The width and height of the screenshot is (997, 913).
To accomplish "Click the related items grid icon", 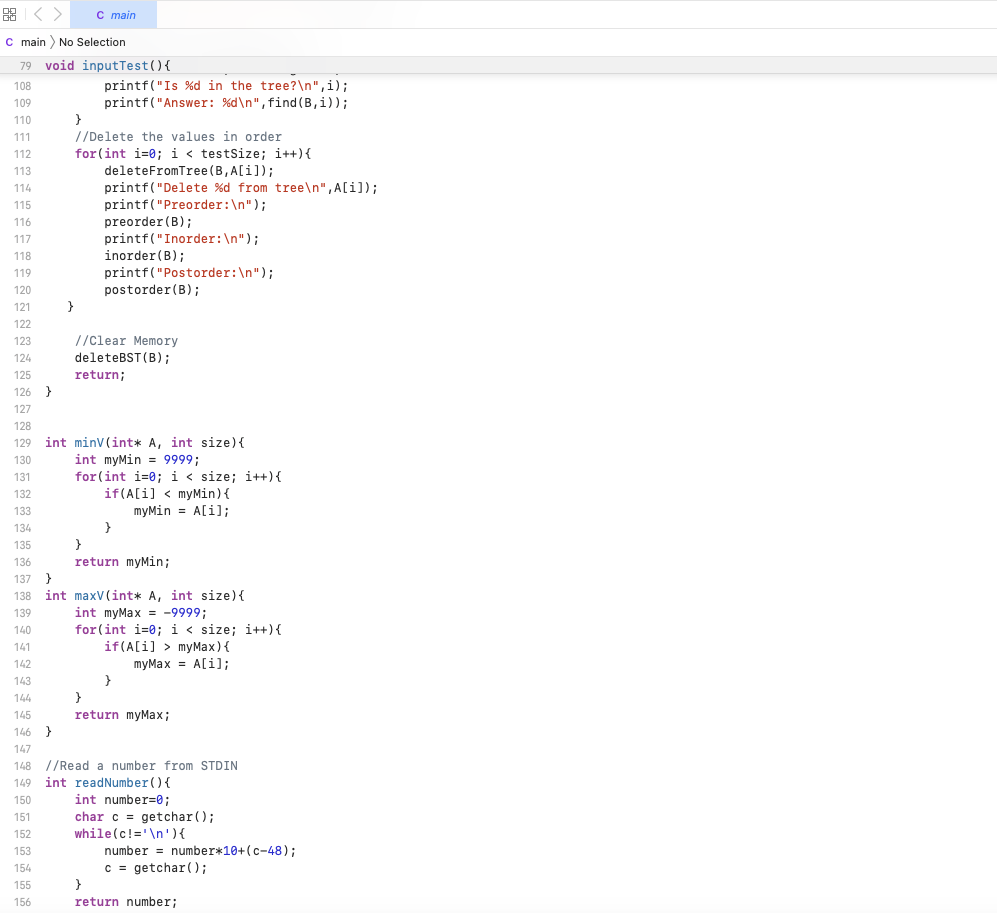I will click(x=10, y=14).
